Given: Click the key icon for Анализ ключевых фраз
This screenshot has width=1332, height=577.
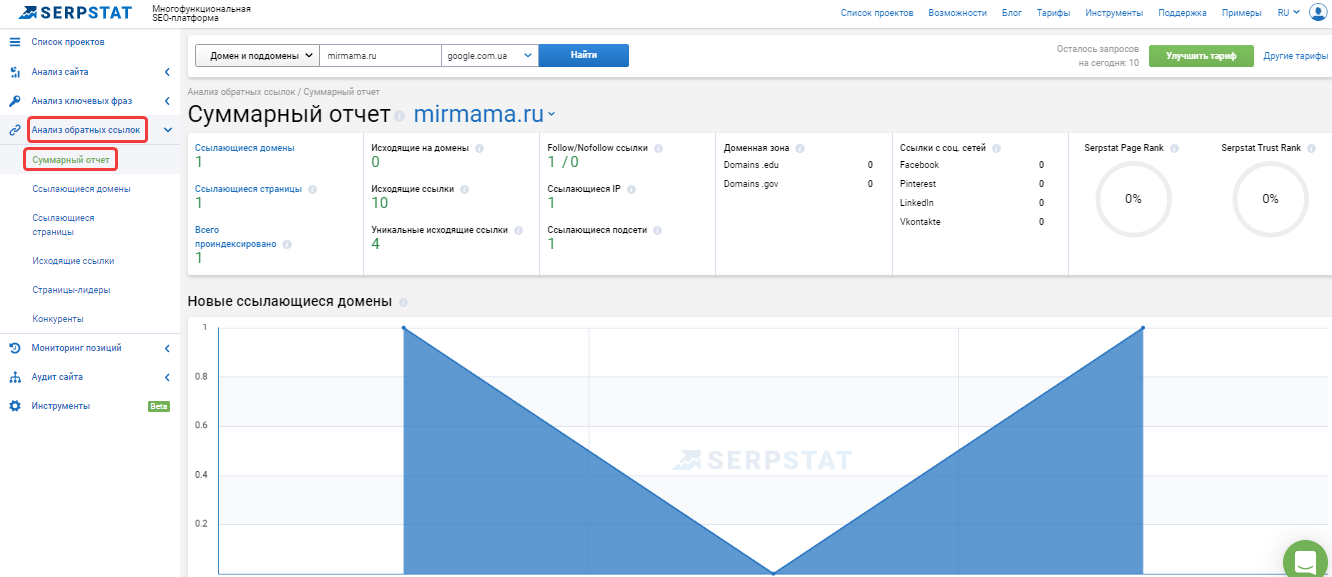Looking at the screenshot, I should tap(15, 101).
